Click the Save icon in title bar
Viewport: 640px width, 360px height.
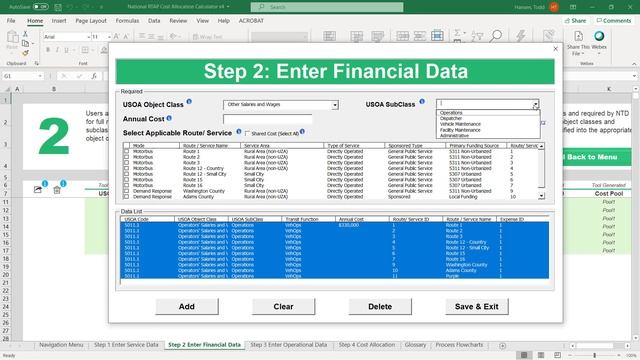pyautogui.click(x=58, y=7)
